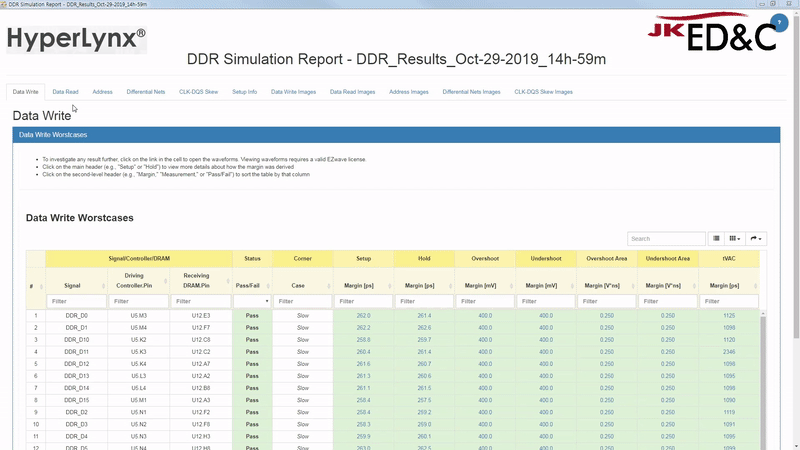Go to Setup Info tab
The width and height of the screenshot is (800, 450).
(245, 91)
